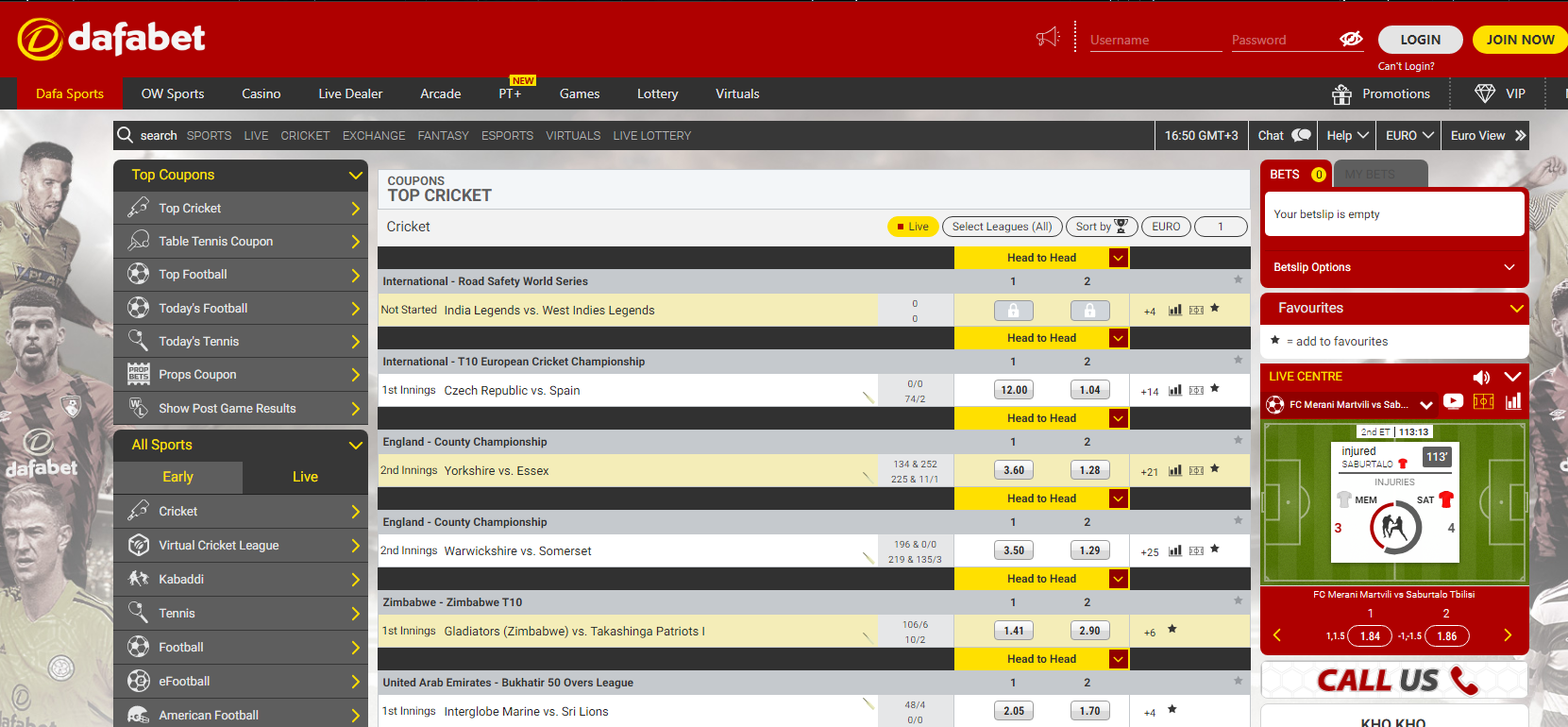Viewport: 1568px width, 727px height.
Task: Focus the Username field
Action: [x=1155, y=40]
